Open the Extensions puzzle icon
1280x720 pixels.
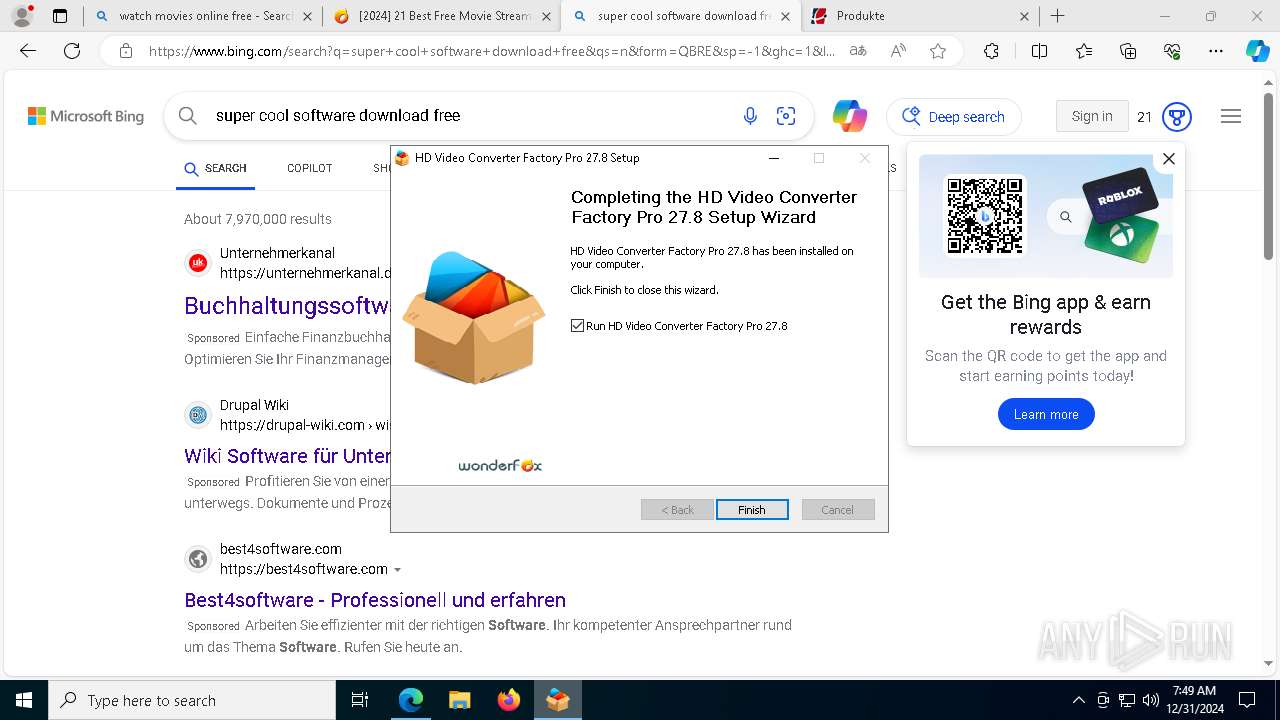pyautogui.click(x=991, y=51)
